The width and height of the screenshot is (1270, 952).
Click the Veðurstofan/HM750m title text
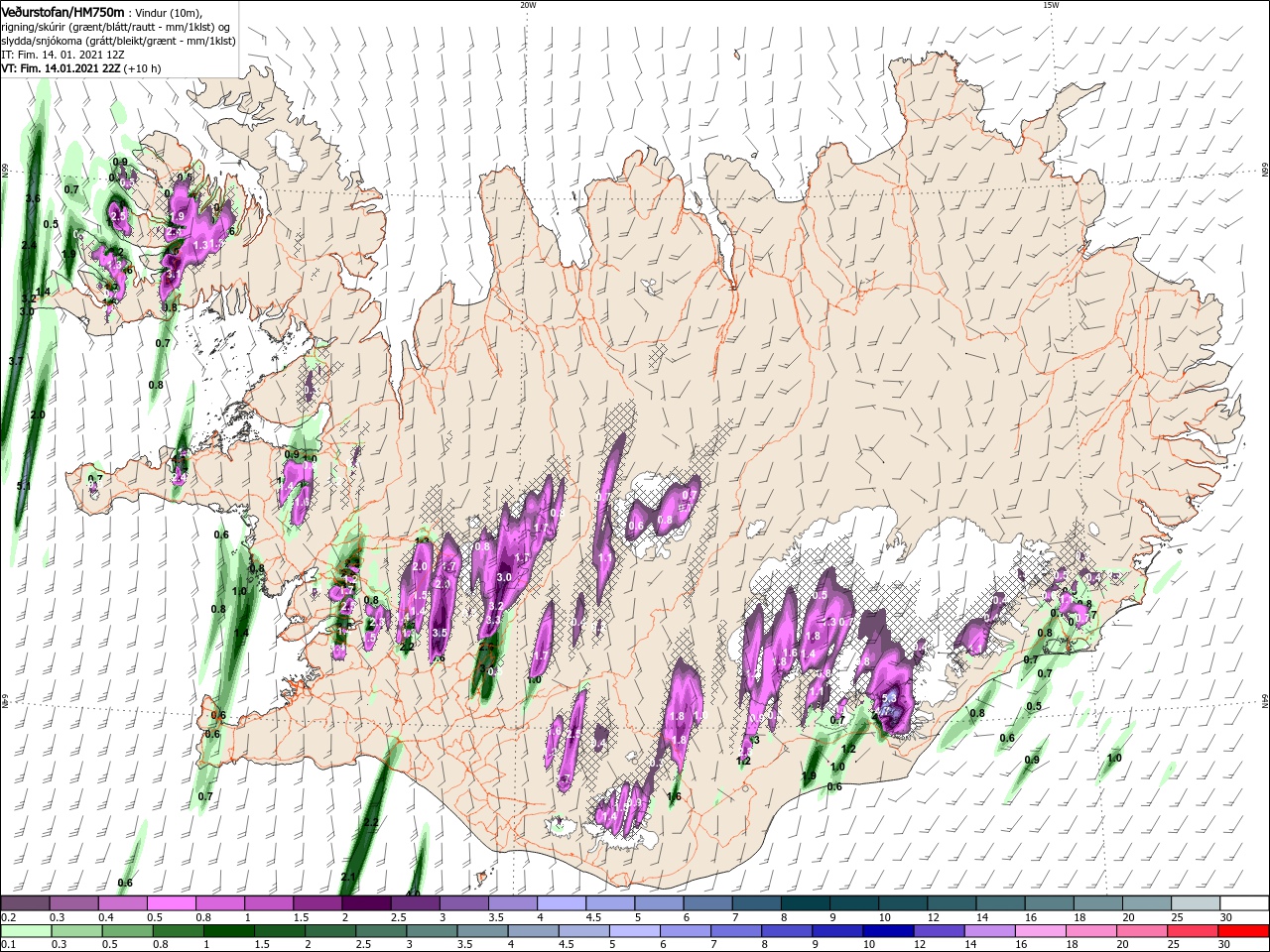click(x=63, y=11)
